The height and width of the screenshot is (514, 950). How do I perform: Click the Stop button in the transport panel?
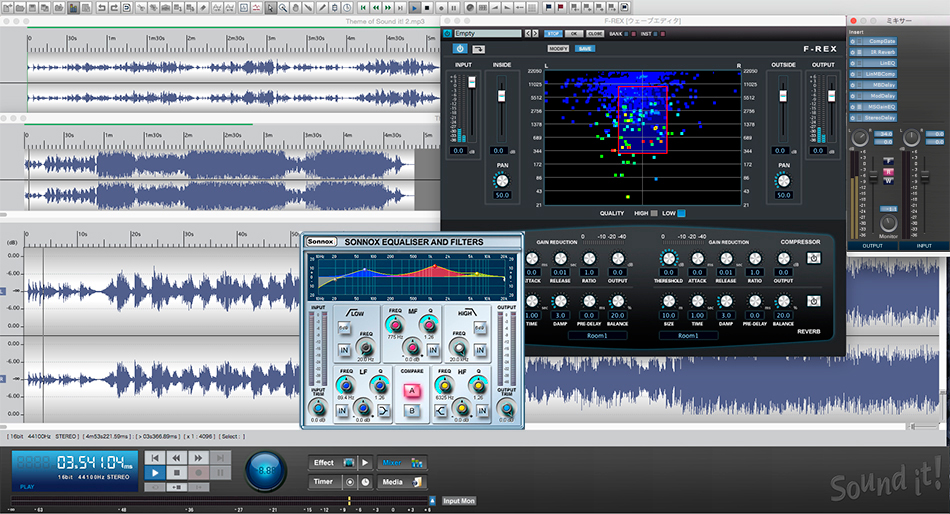pyautogui.click(x=177, y=472)
